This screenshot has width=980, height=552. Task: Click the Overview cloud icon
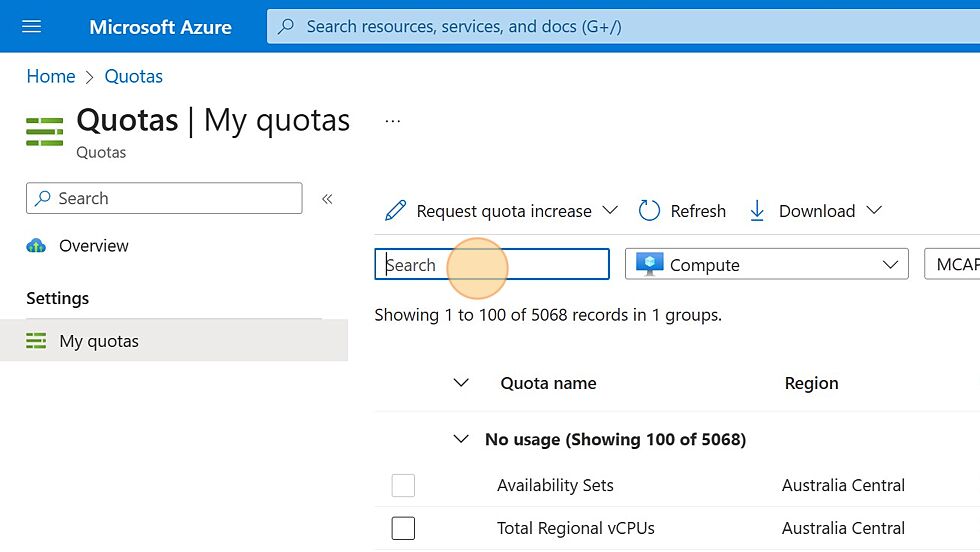pyautogui.click(x=36, y=246)
